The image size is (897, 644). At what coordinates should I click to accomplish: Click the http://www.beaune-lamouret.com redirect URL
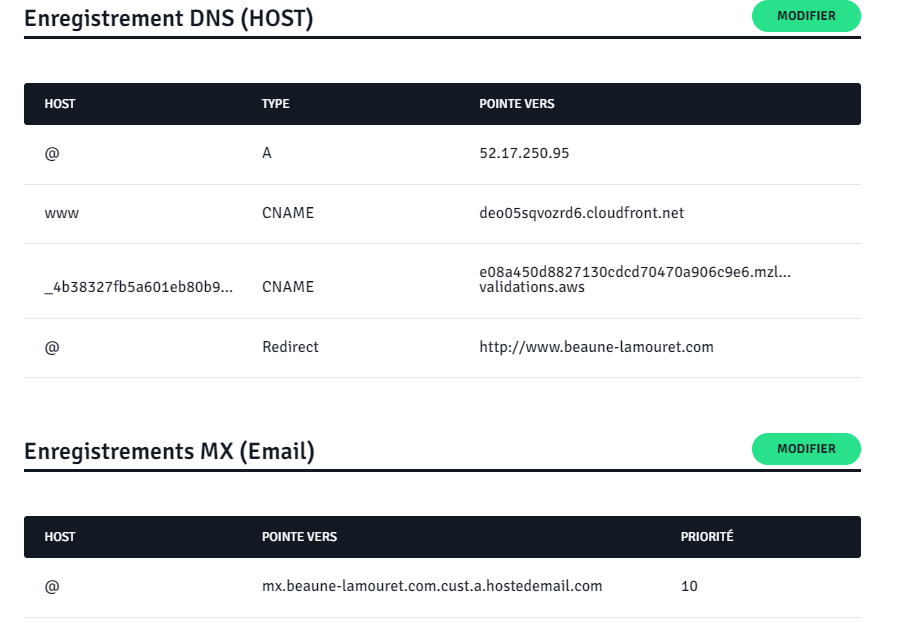pos(596,347)
